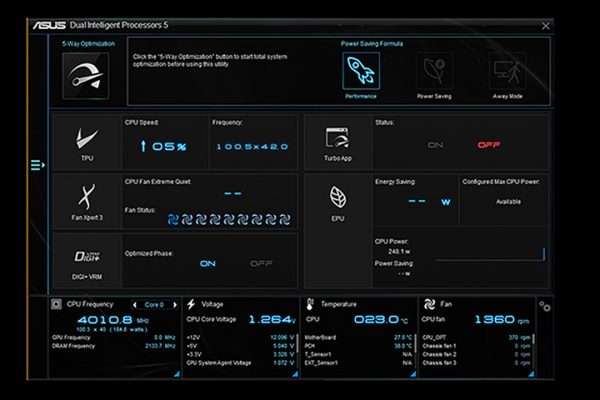Click the CPU Speed 05% readout

point(164,146)
